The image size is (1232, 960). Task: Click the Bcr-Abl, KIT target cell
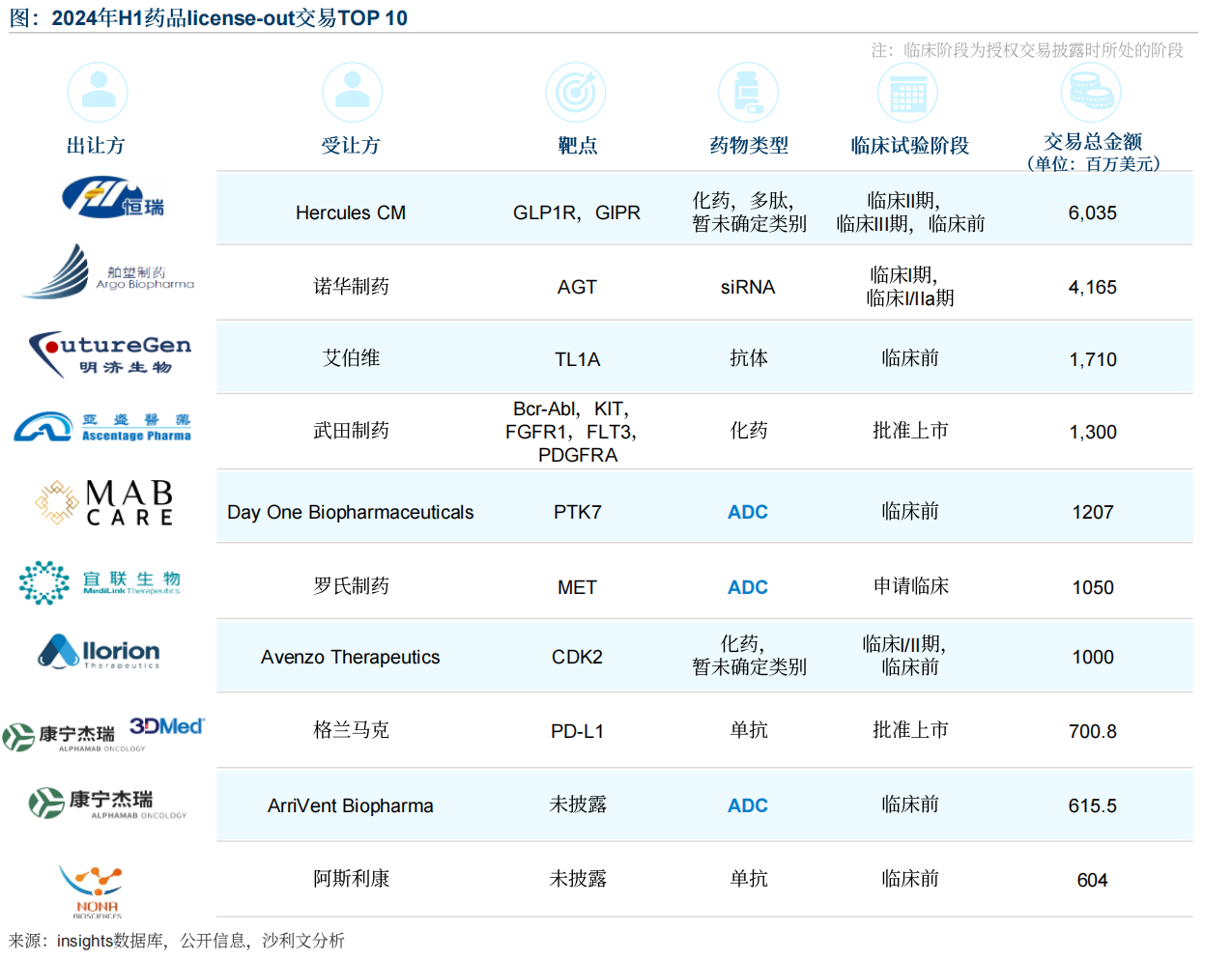pos(571,432)
